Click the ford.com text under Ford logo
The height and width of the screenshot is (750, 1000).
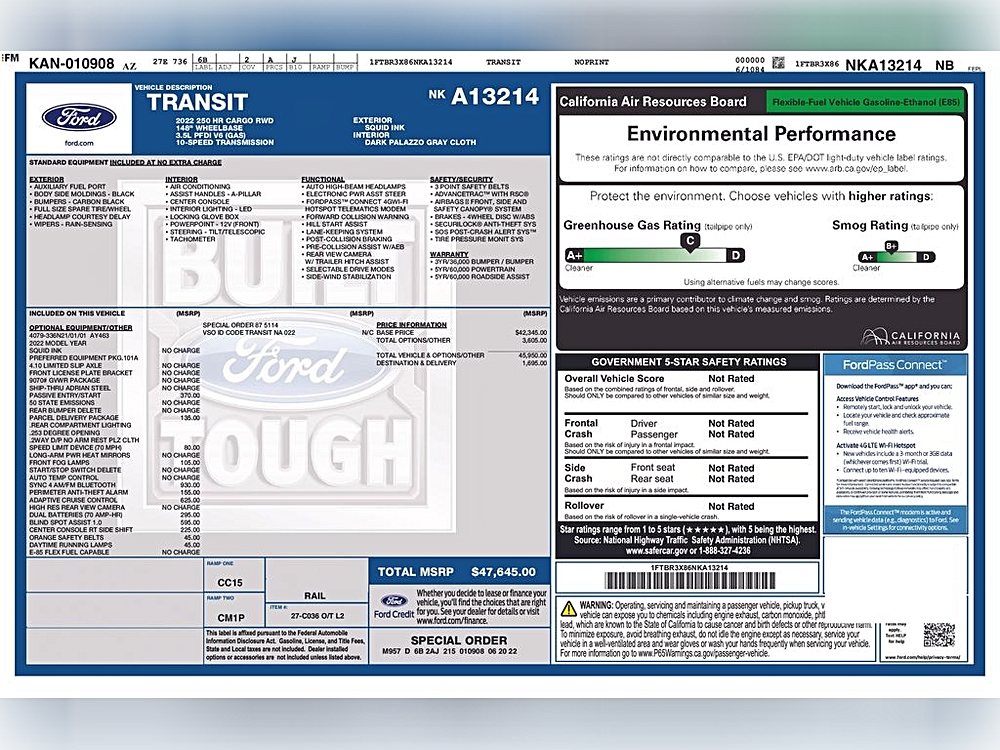point(78,144)
